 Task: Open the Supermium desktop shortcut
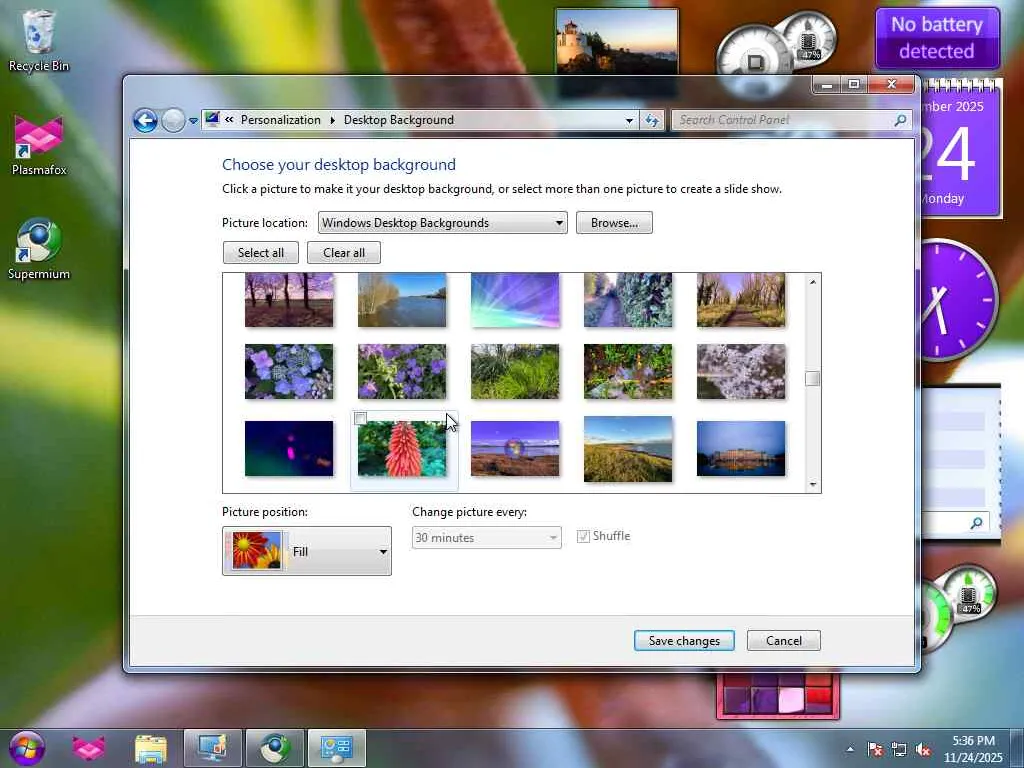click(x=39, y=249)
